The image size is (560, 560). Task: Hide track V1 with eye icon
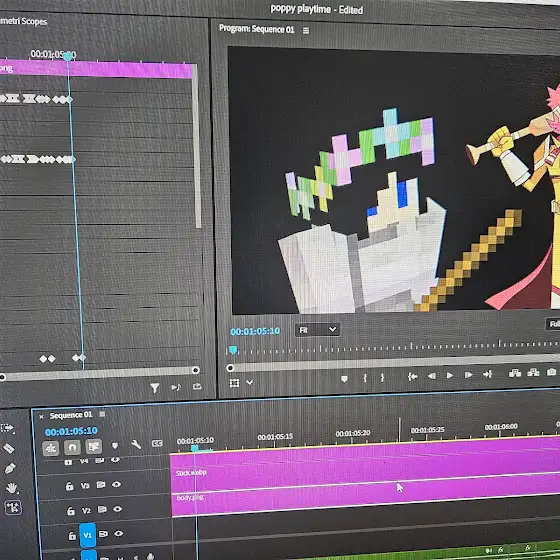coord(119,534)
